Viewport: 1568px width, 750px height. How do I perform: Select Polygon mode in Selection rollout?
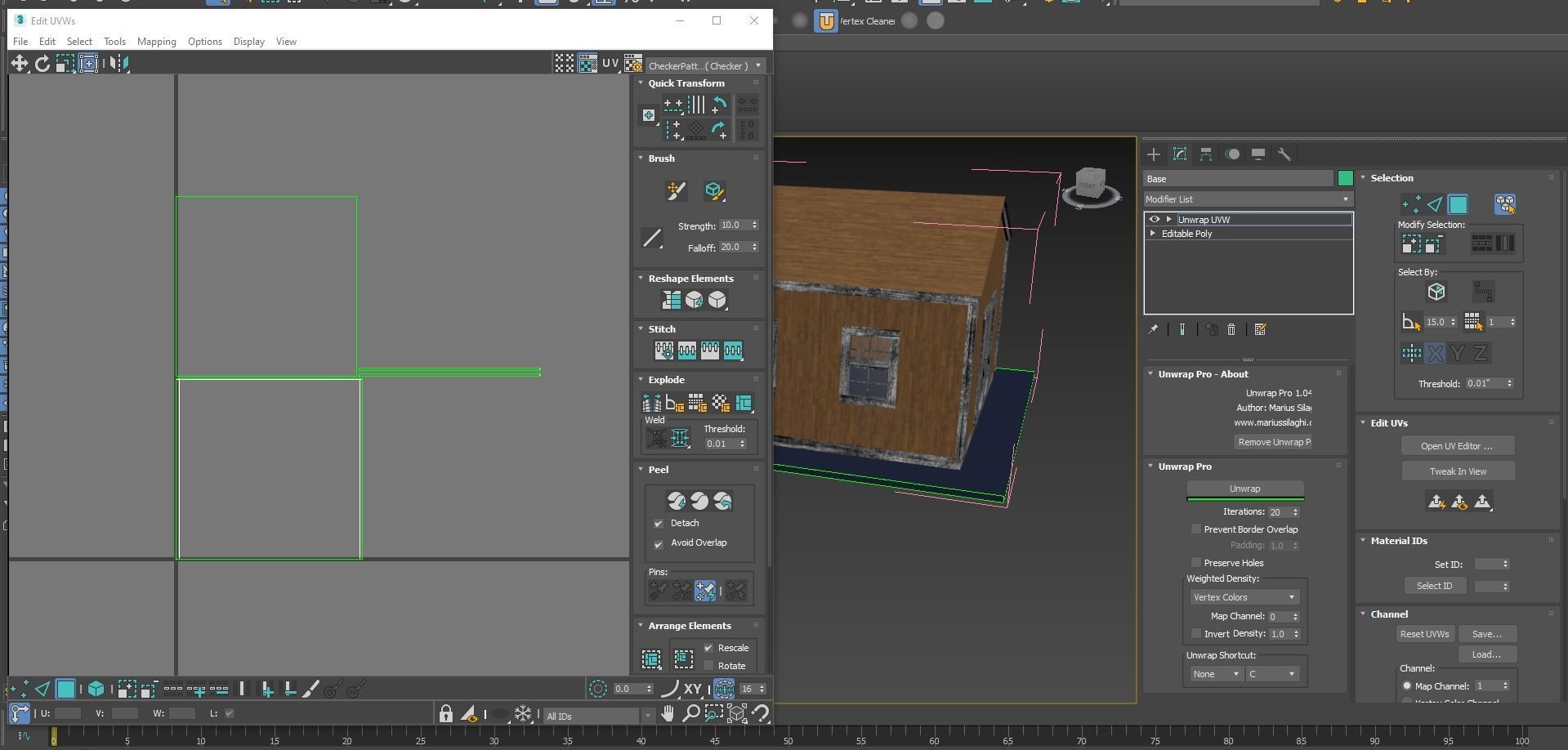coord(1458,203)
